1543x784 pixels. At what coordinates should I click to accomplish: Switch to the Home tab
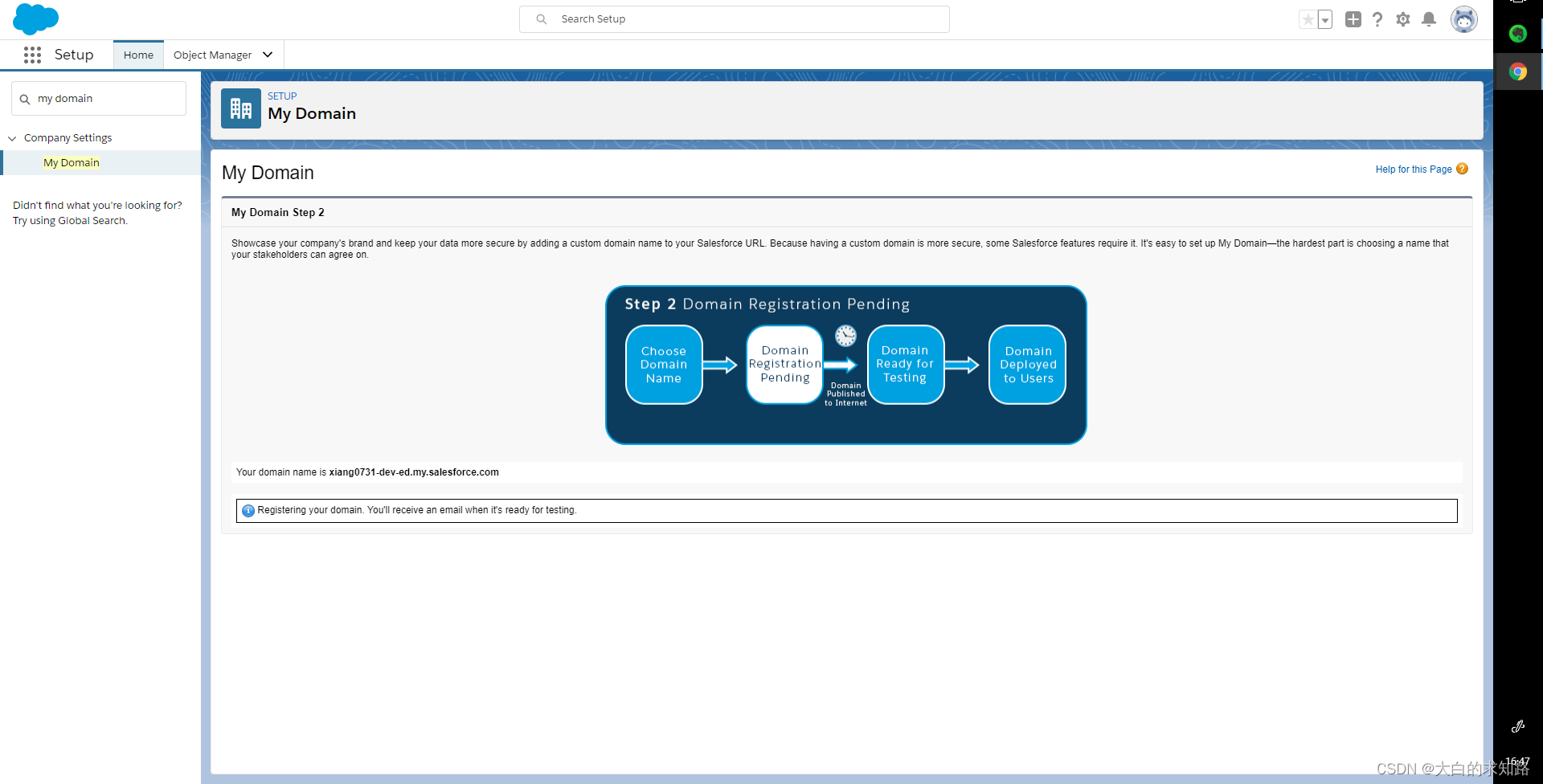(138, 55)
